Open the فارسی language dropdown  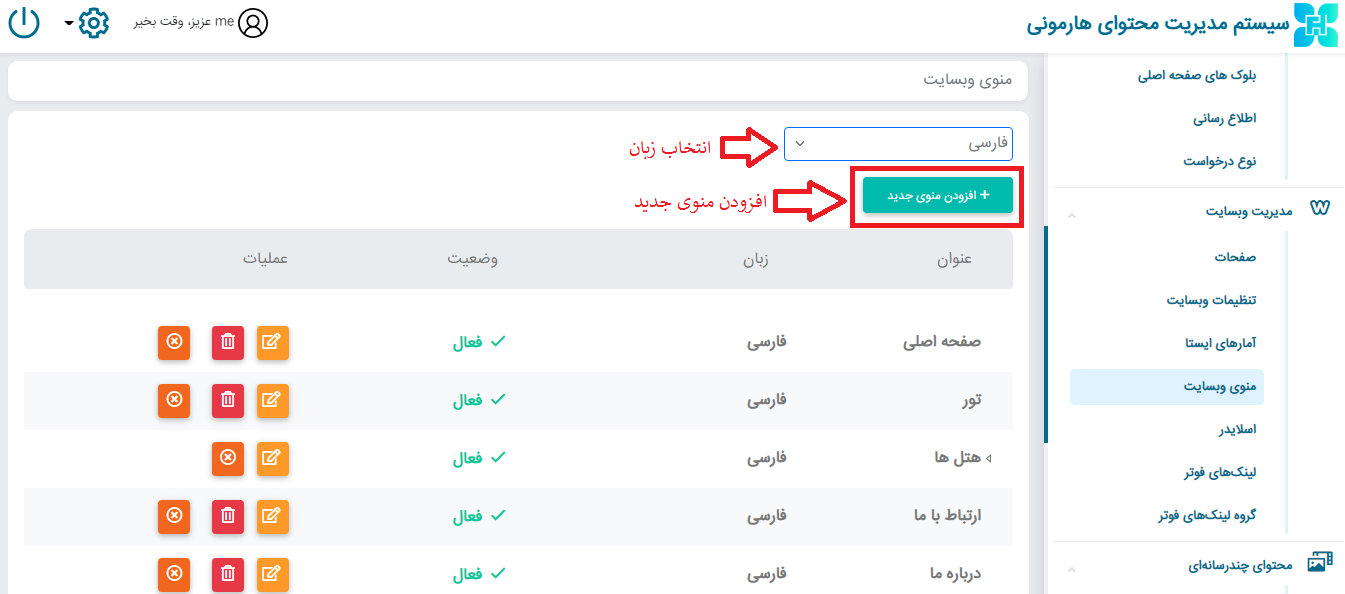pos(897,144)
